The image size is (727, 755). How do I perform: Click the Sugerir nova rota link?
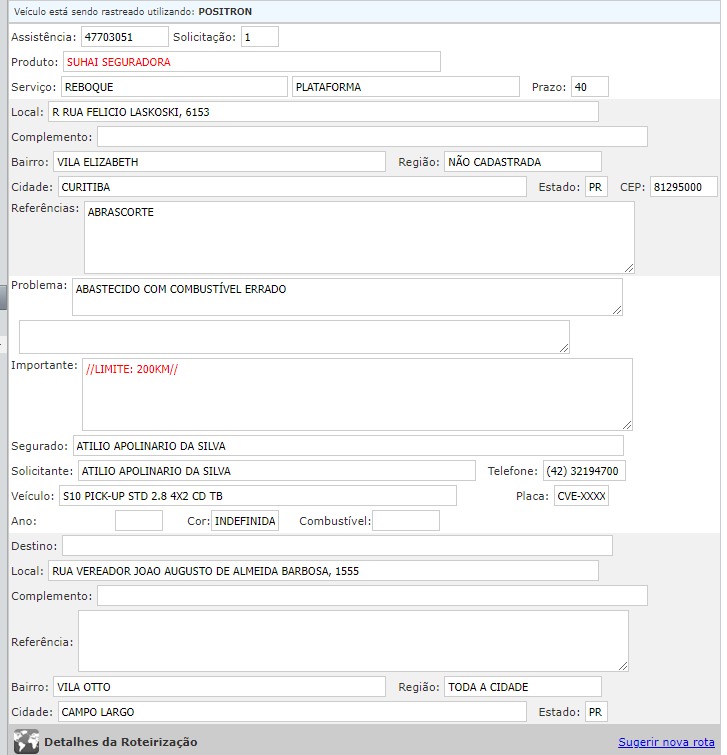point(666,742)
